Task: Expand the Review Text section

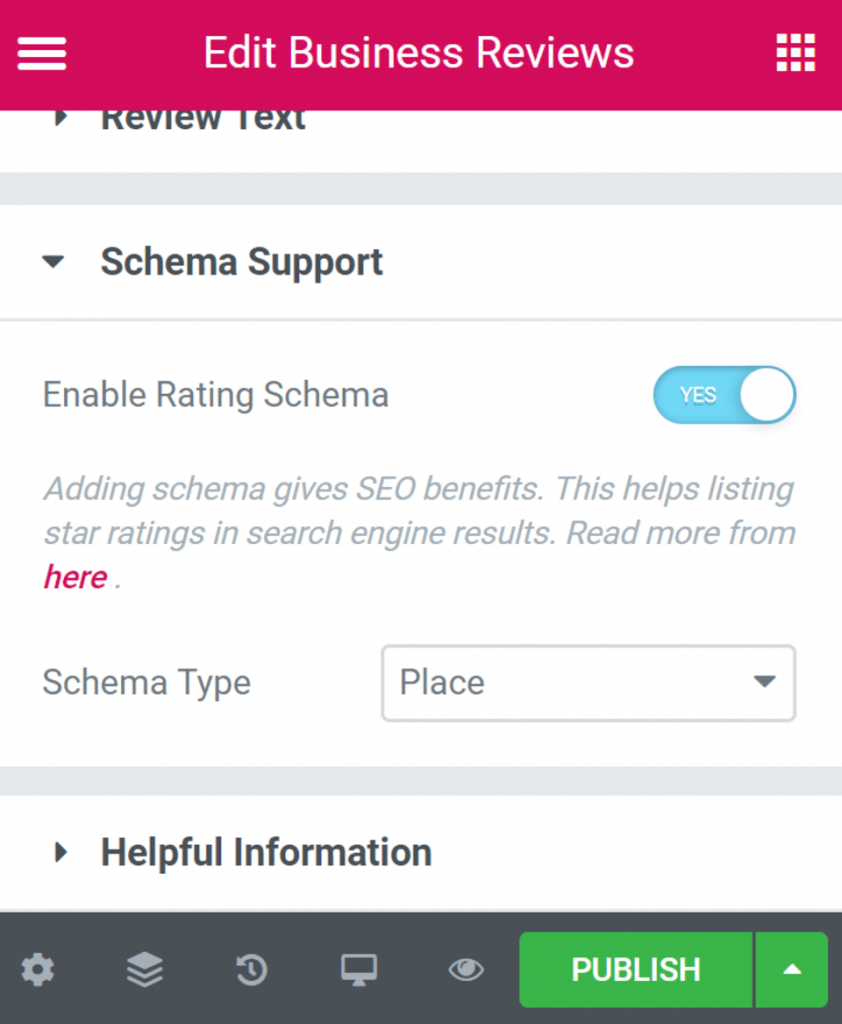Action: coord(60,118)
